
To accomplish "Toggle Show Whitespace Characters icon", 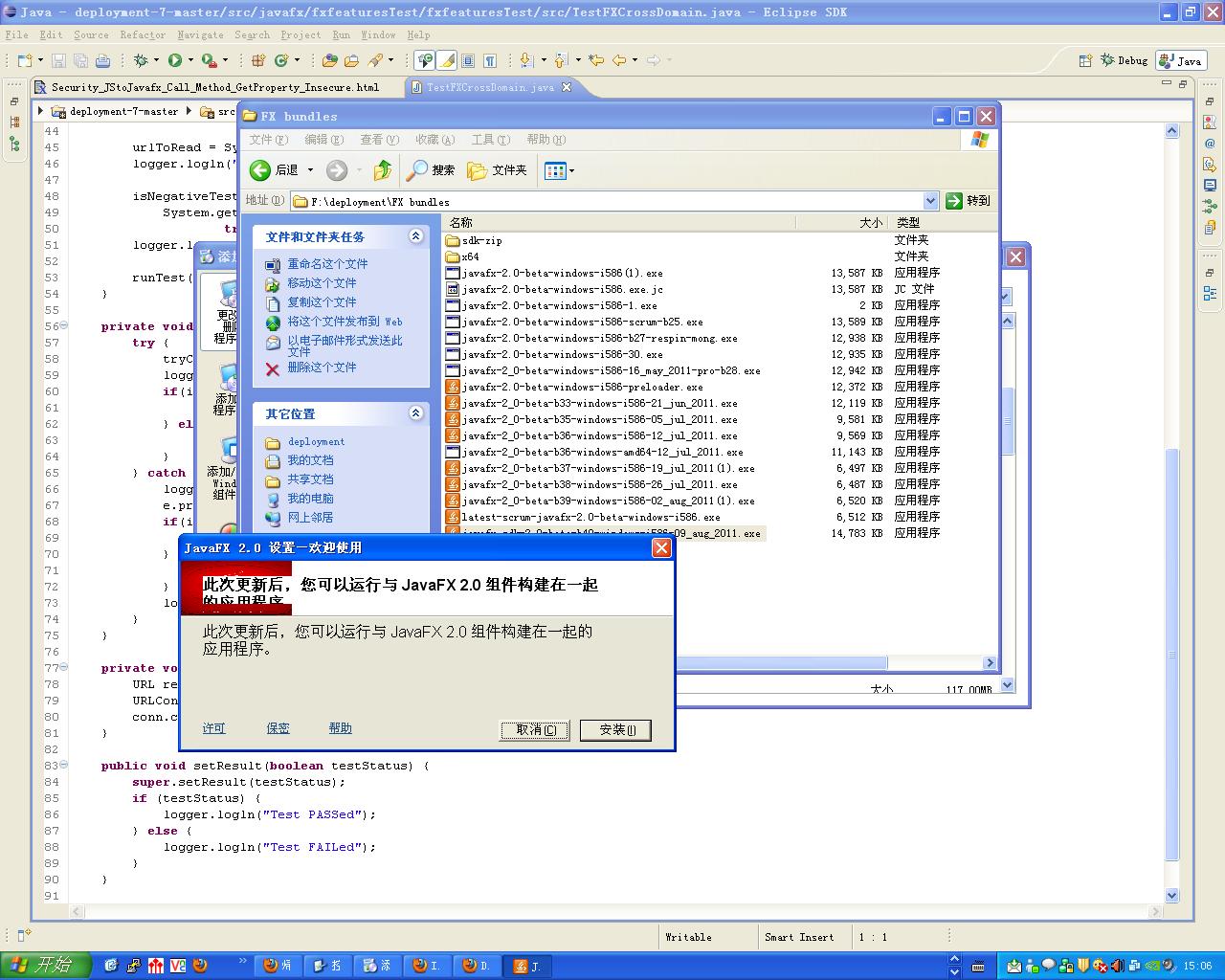I will [490, 60].
